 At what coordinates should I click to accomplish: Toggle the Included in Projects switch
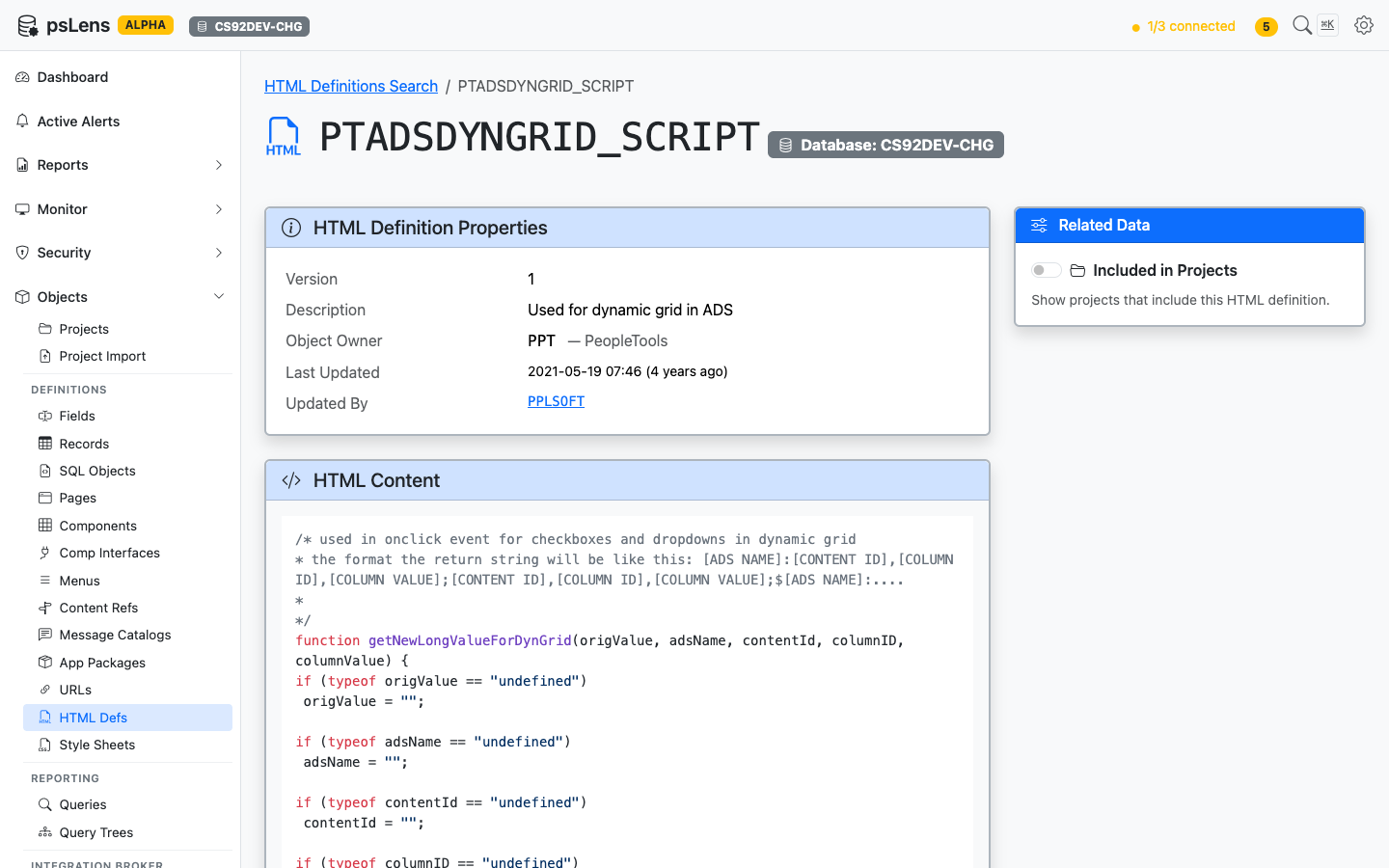pyautogui.click(x=1046, y=270)
